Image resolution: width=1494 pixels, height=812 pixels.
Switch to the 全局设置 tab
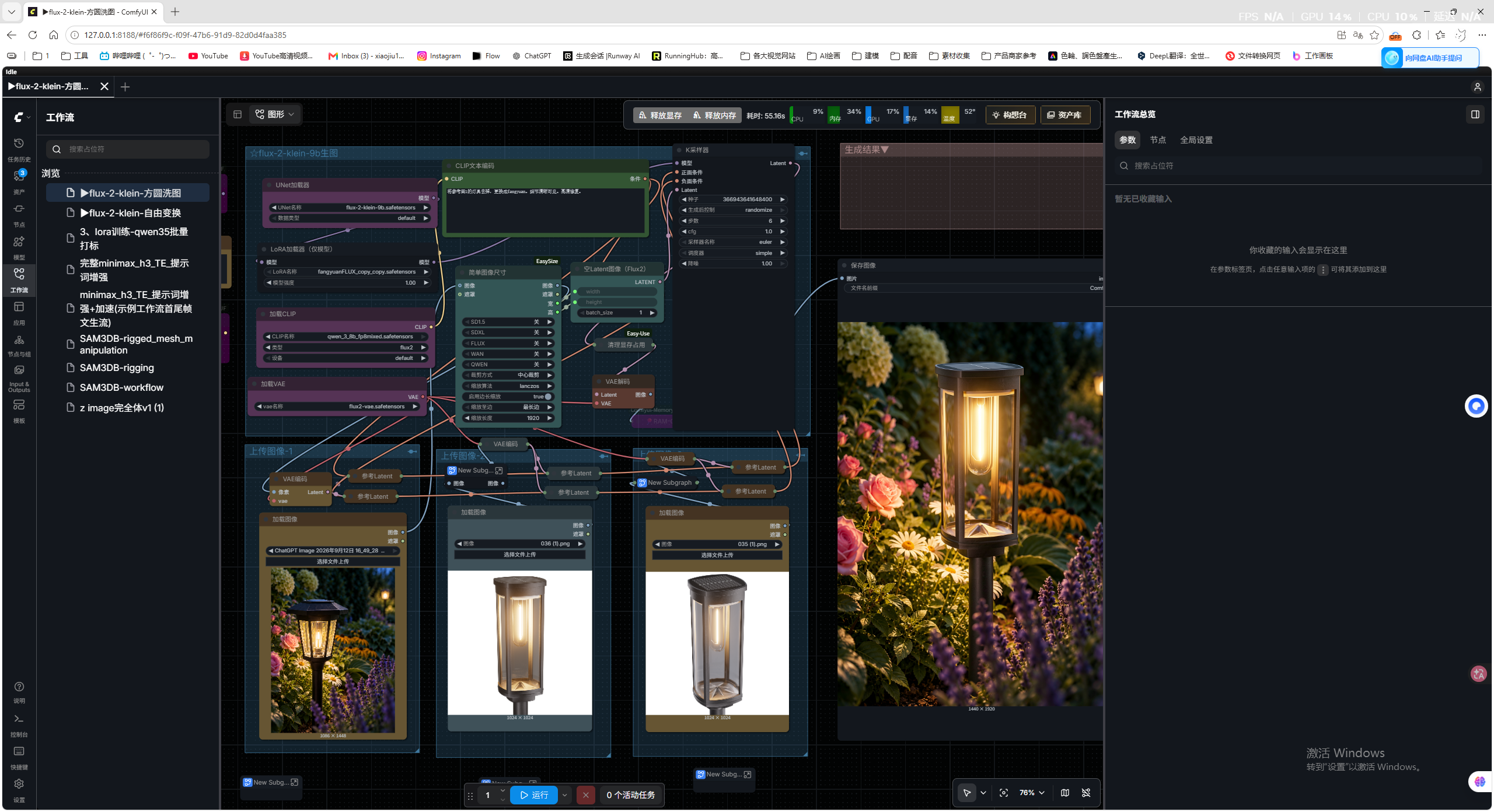[1196, 140]
